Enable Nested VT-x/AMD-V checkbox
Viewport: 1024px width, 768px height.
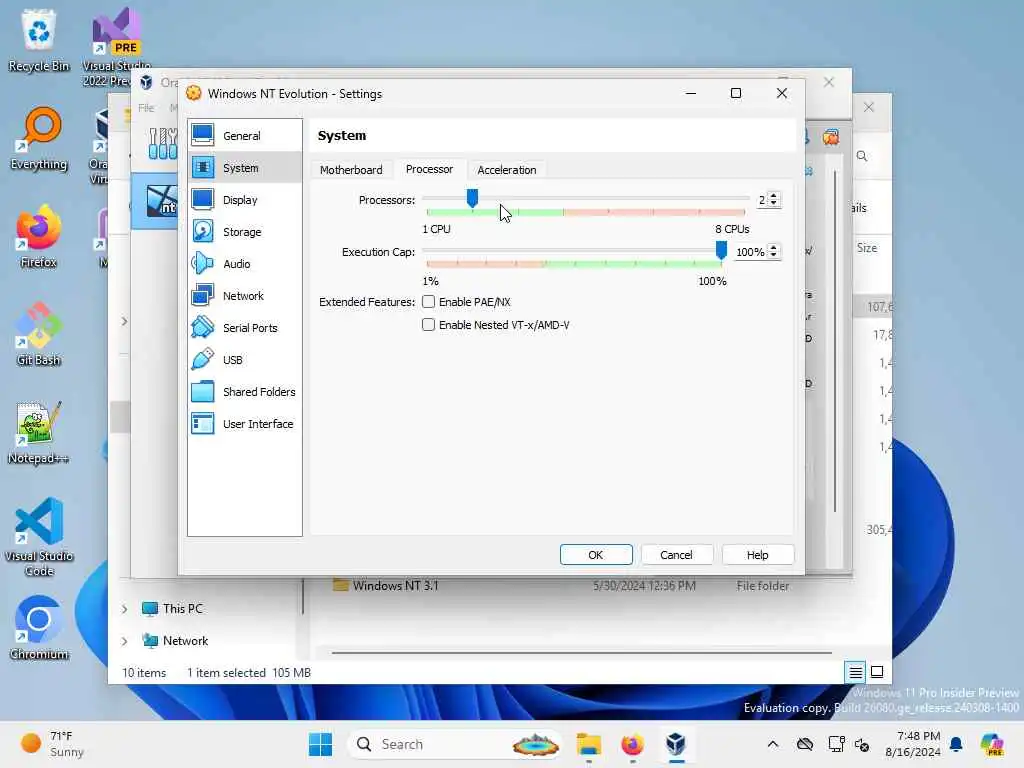[x=428, y=325]
